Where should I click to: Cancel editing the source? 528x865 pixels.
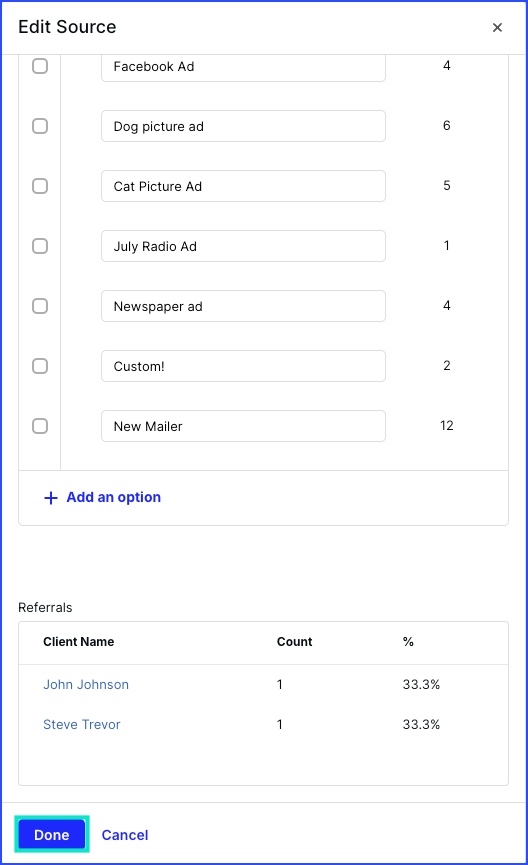pos(125,835)
